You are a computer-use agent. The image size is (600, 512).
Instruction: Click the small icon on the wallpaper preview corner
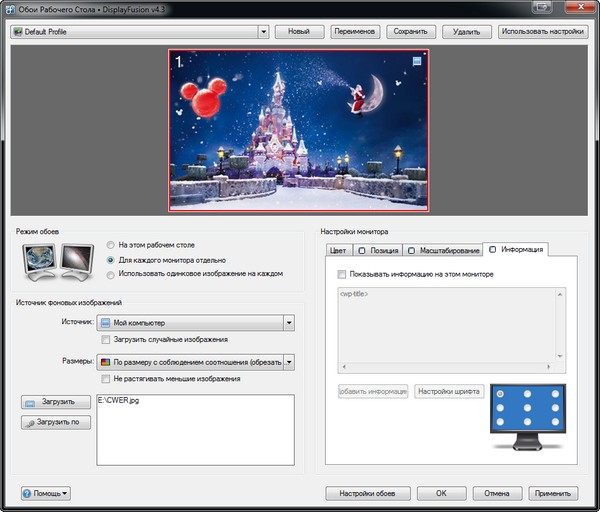pos(417,62)
